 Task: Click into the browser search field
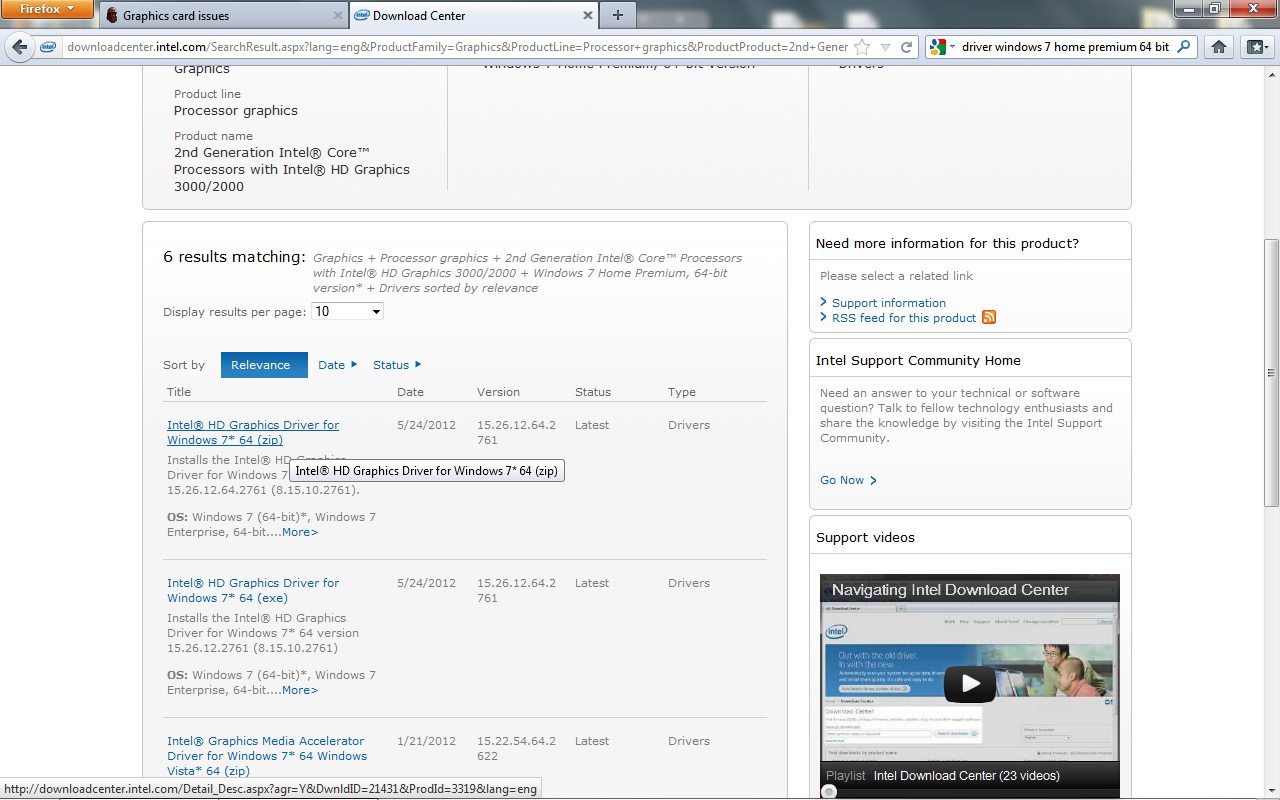point(1065,47)
